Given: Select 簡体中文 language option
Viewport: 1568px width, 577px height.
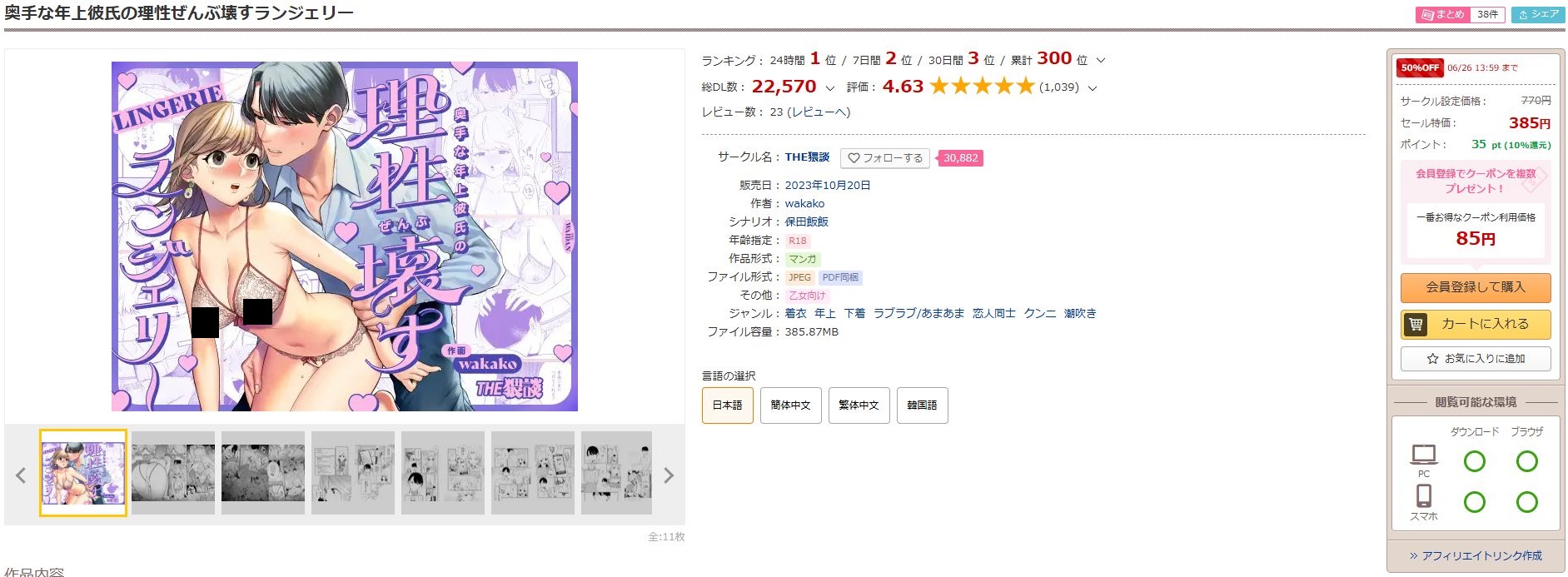Looking at the screenshot, I should pos(790,405).
